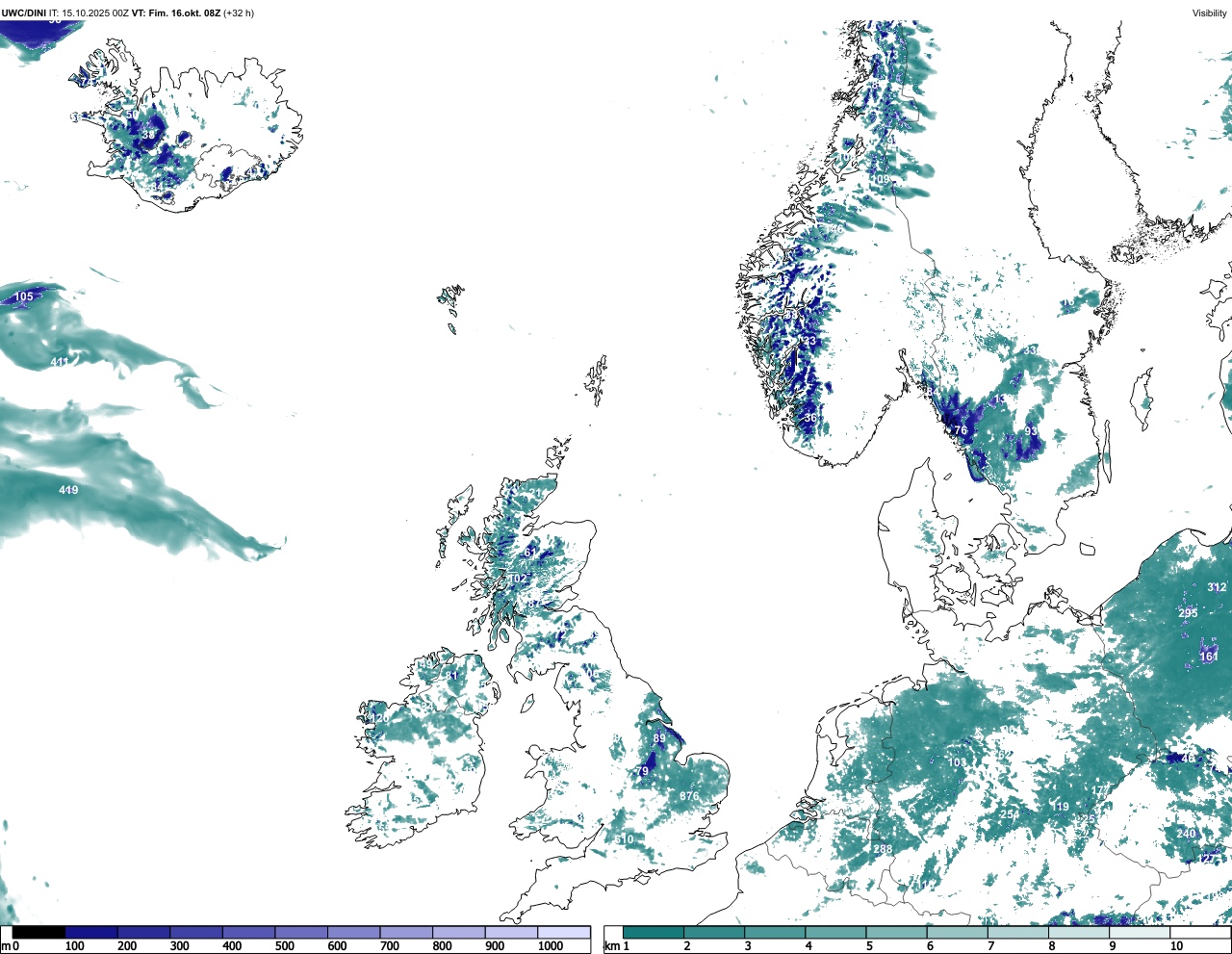Pick the 900–1000 m pale lavender swatch

pyautogui.click(x=511, y=932)
